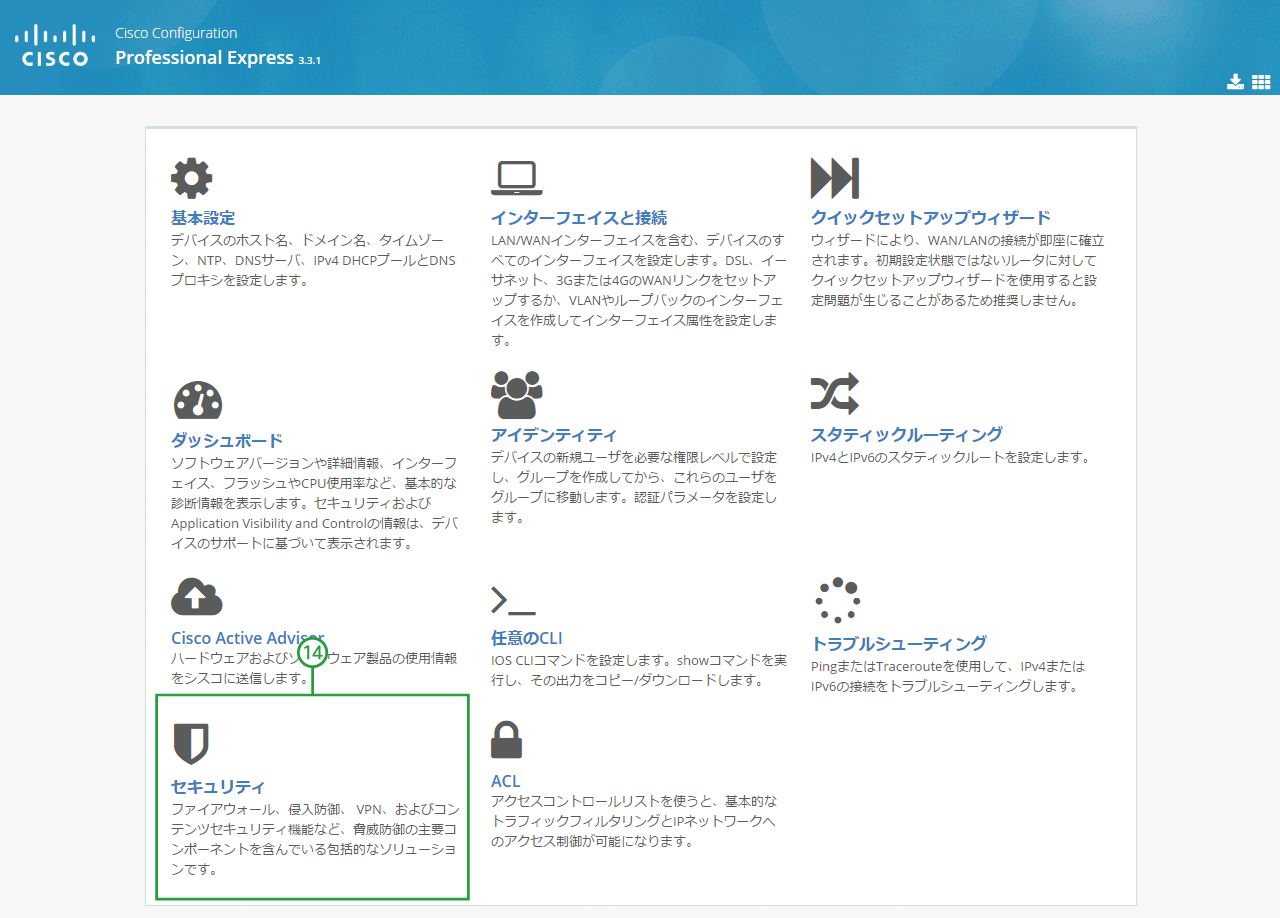Click the ダッシュボード description paragraph
Viewport: 1280px width, 918px height.
pos(315,503)
